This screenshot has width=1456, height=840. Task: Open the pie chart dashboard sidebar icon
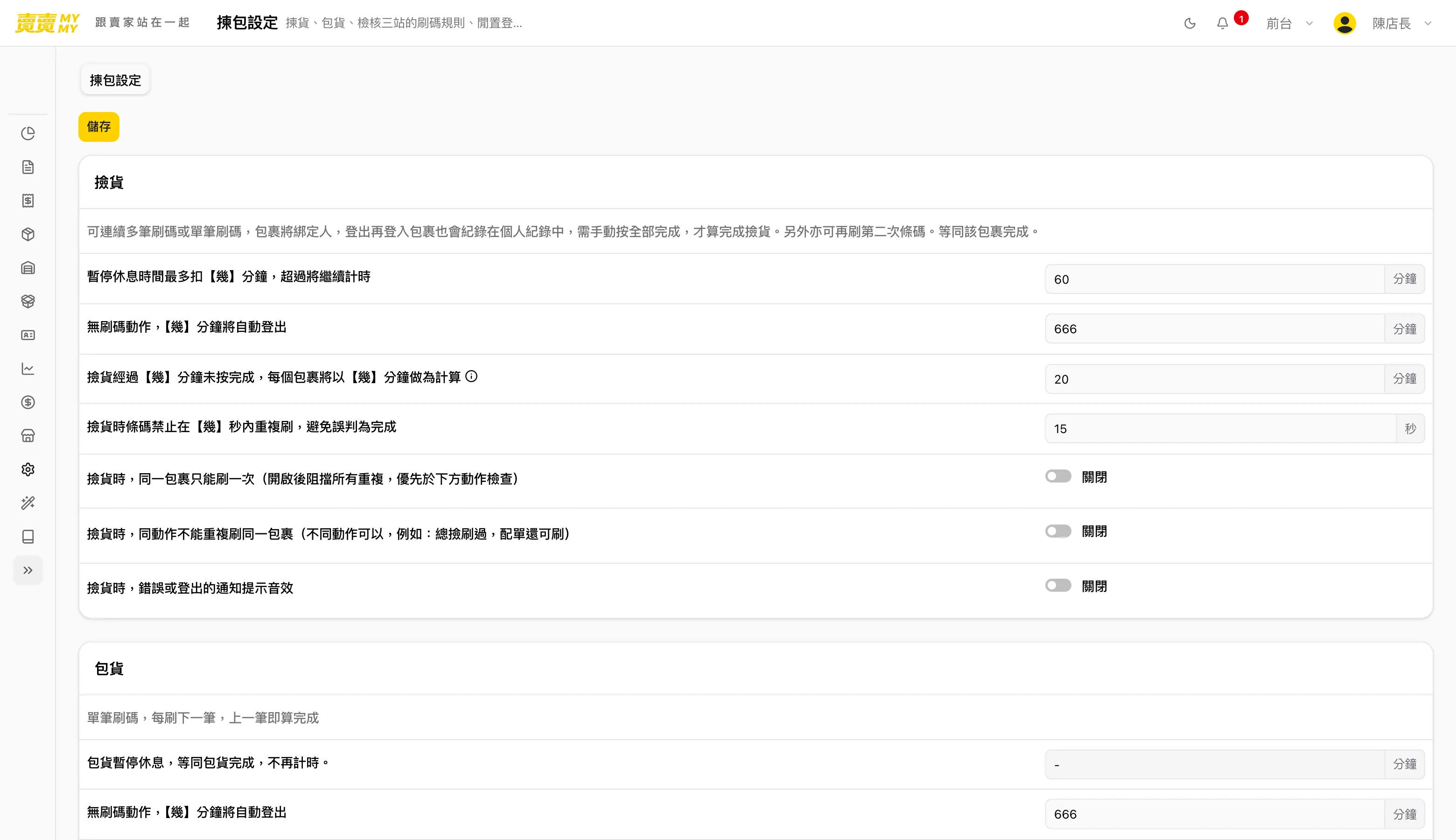point(28,133)
